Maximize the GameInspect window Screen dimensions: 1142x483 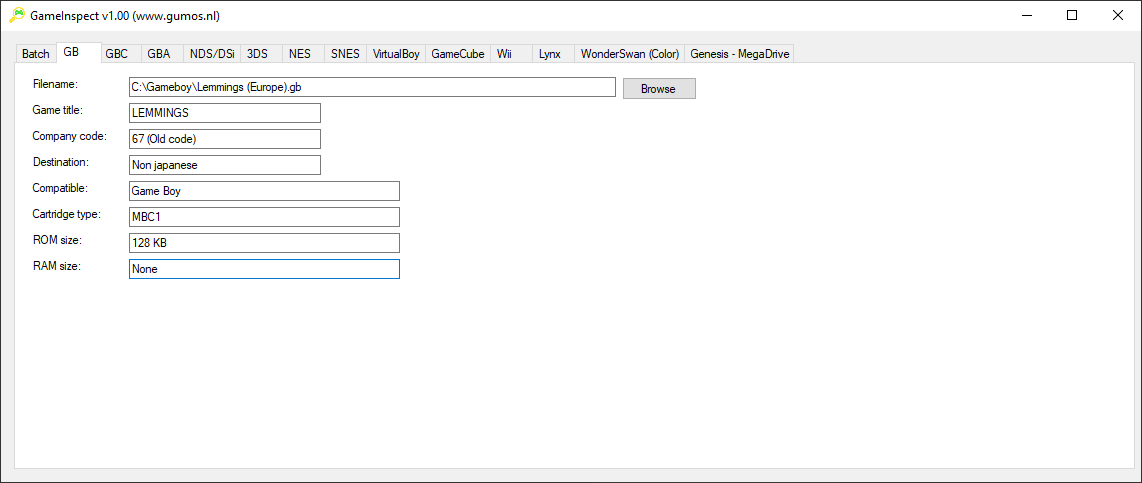1072,15
